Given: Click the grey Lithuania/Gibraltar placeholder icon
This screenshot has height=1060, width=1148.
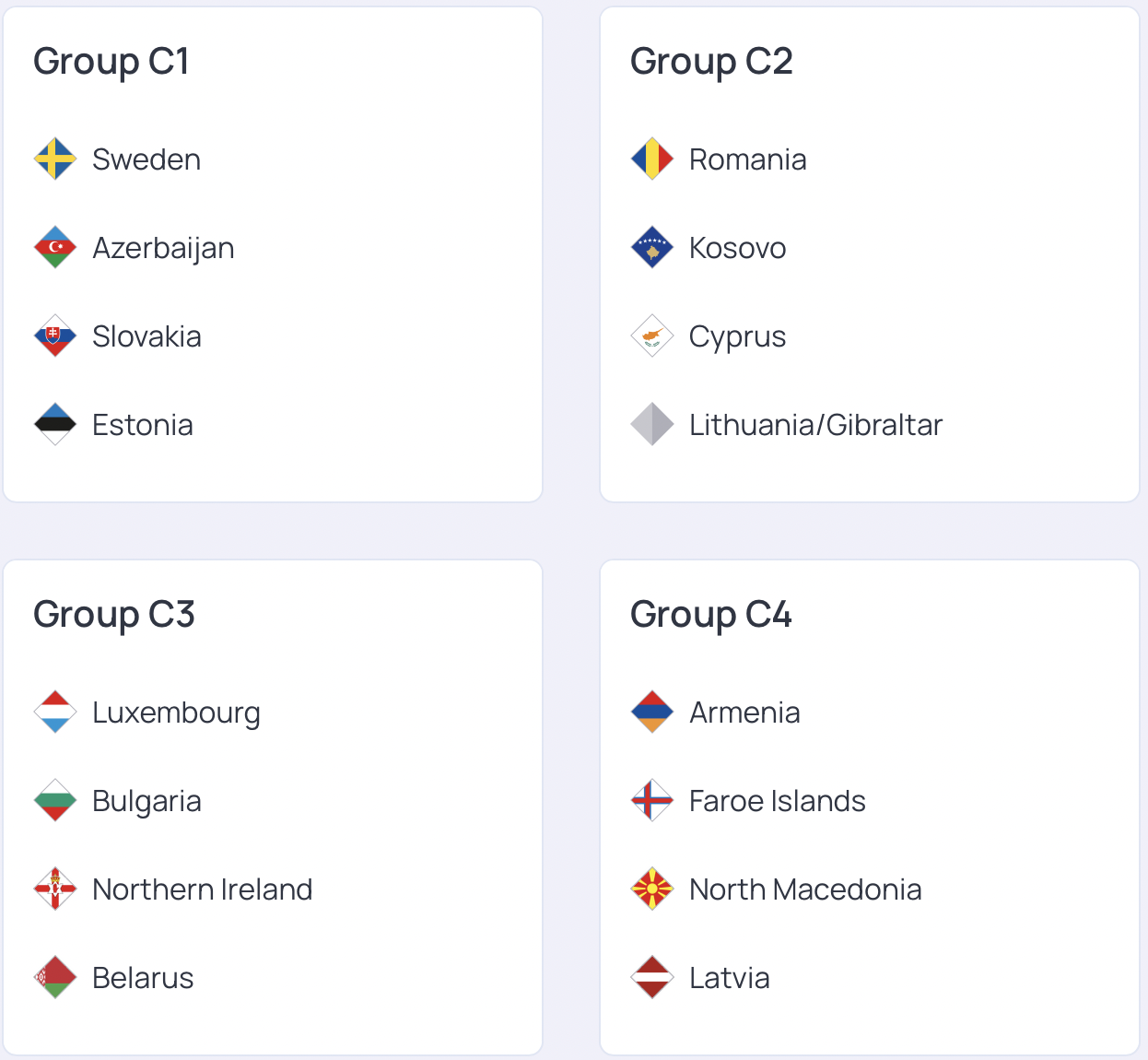Looking at the screenshot, I should pyautogui.click(x=652, y=425).
